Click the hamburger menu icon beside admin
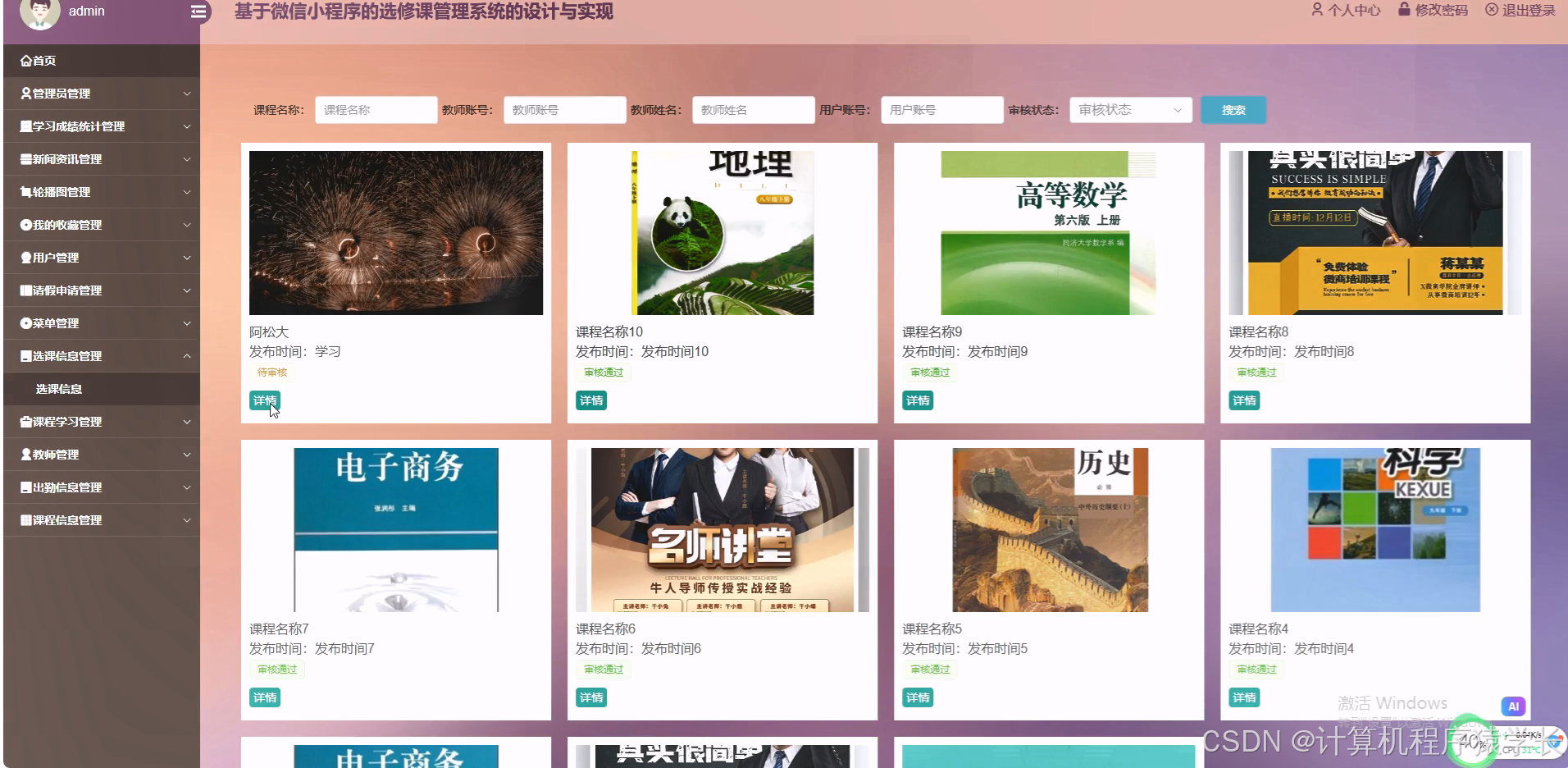This screenshot has width=1568, height=768. 197,12
